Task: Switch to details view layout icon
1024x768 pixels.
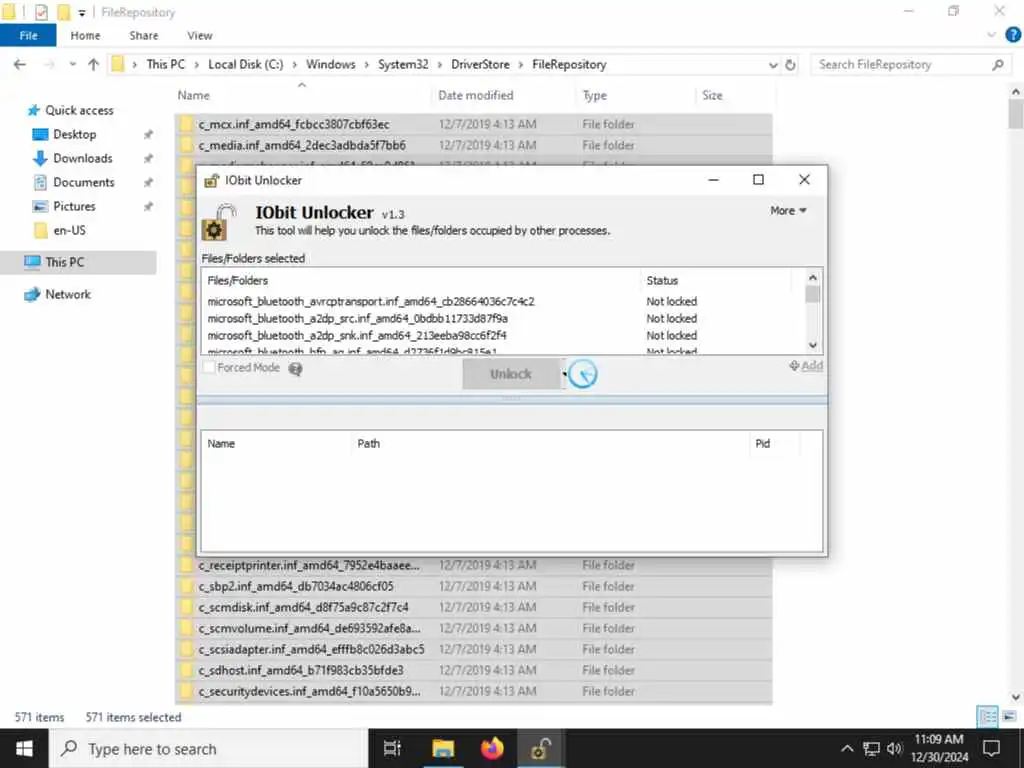Action: click(987, 717)
